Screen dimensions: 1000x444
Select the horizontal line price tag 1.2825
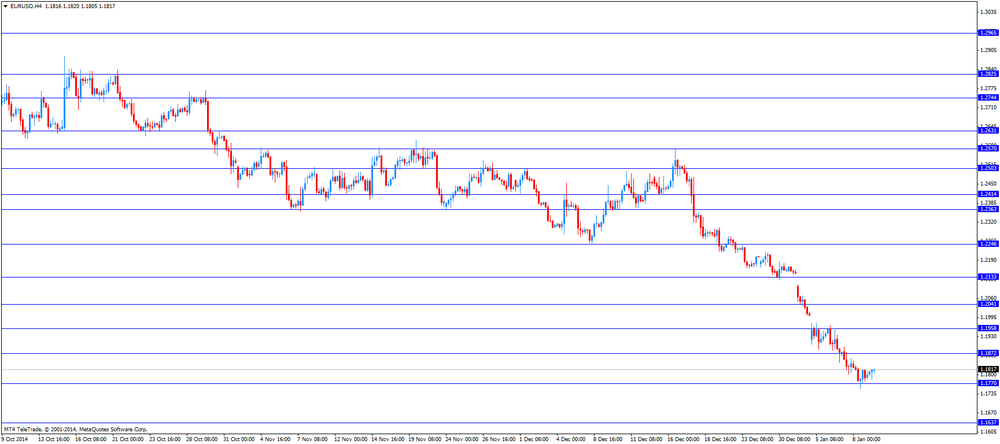pyautogui.click(x=988, y=74)
